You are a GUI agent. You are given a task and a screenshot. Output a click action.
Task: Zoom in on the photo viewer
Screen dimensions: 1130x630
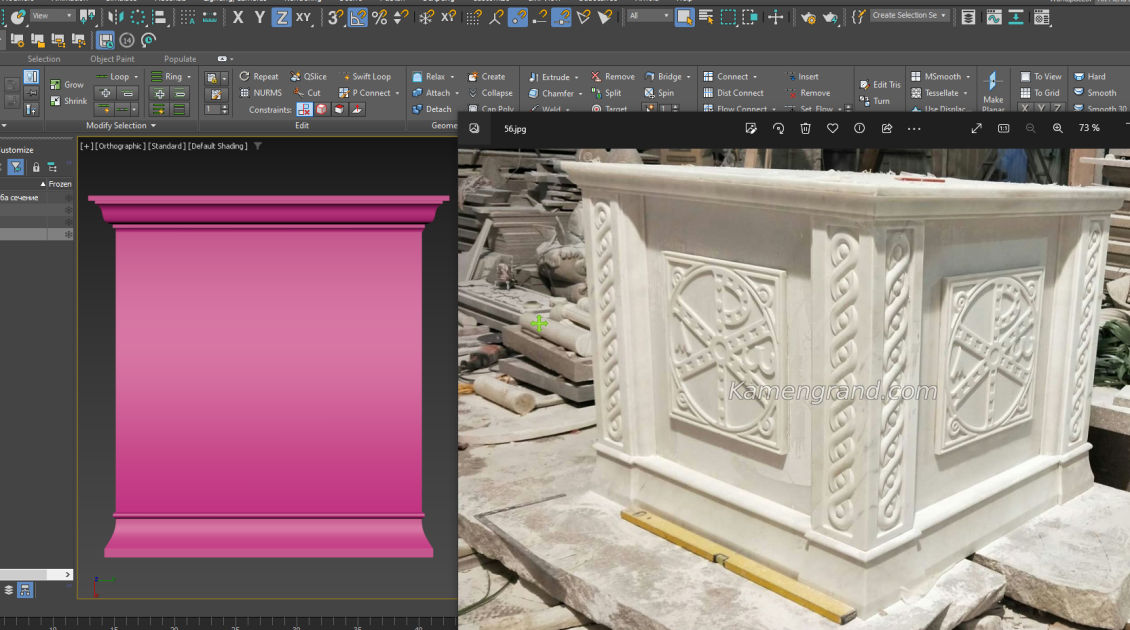(1057, 128)
